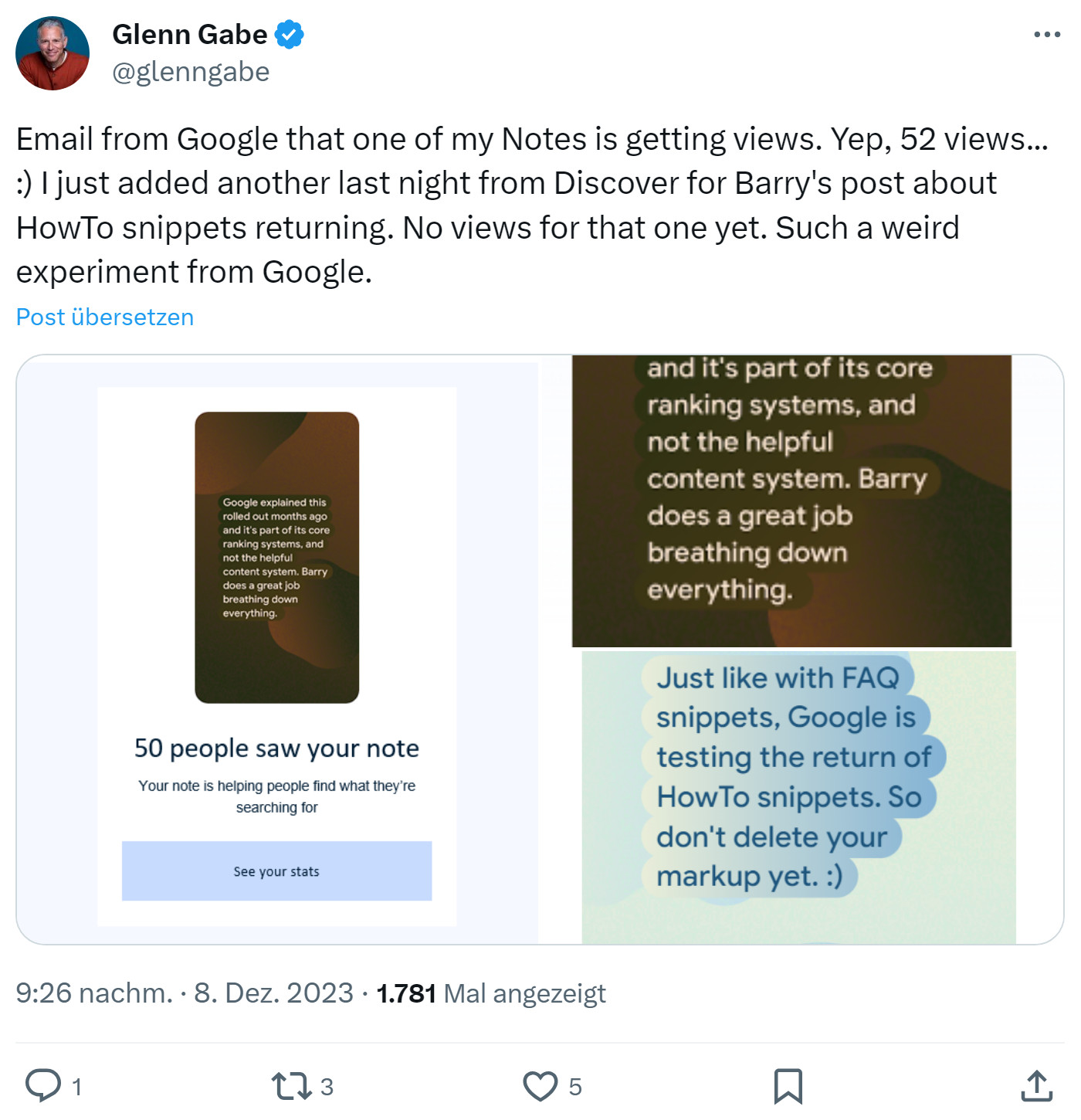Click the share/upload icon on the post
This screenshot has height=1120, width=1081.
click(x=1035, y=1086)
